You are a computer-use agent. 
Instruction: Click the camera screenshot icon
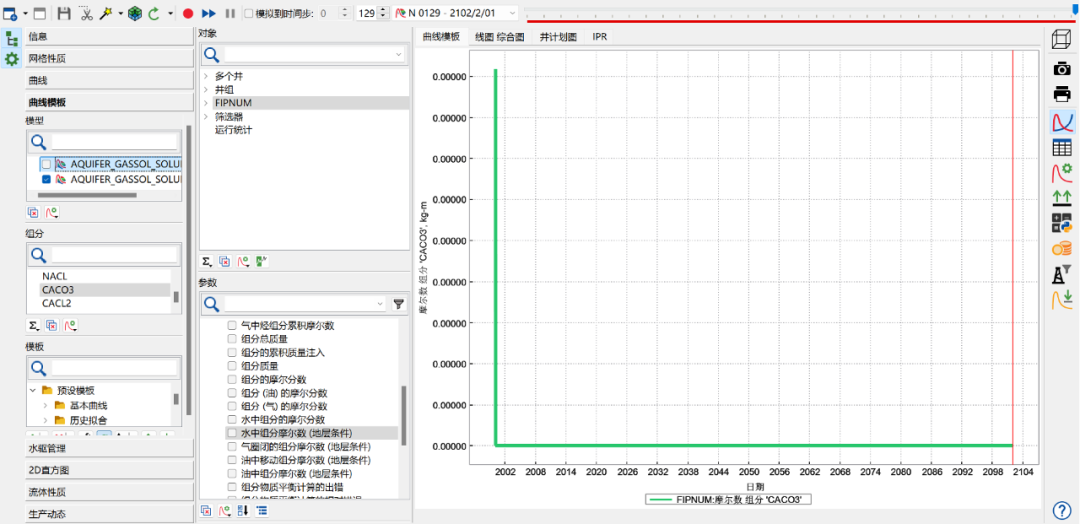(x=1061, y=68)
